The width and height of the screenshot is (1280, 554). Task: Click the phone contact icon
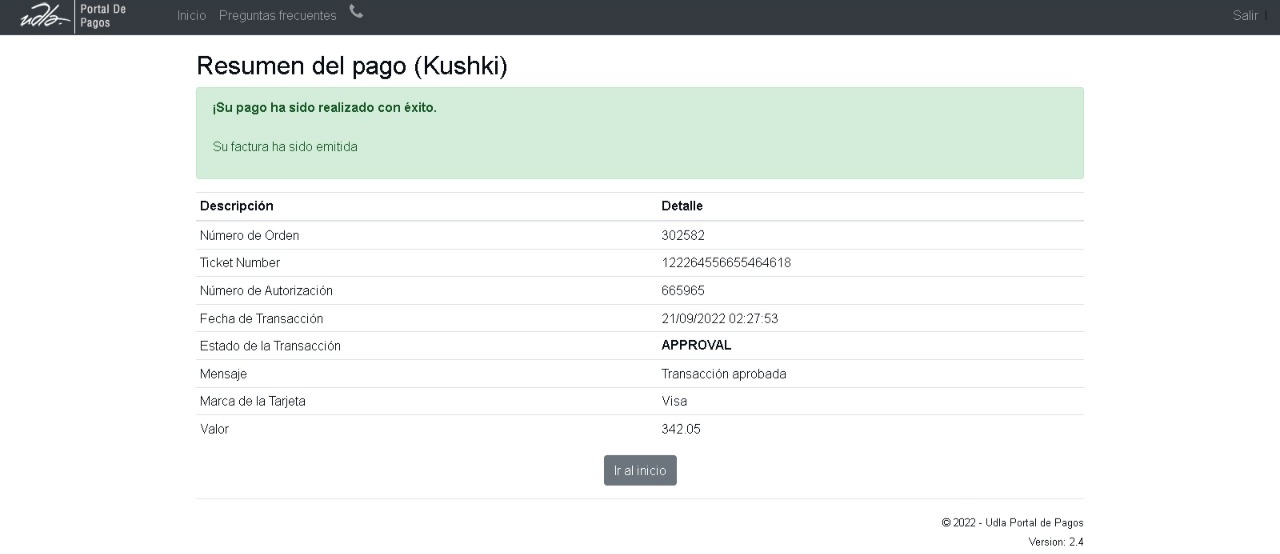coord(356,12)
